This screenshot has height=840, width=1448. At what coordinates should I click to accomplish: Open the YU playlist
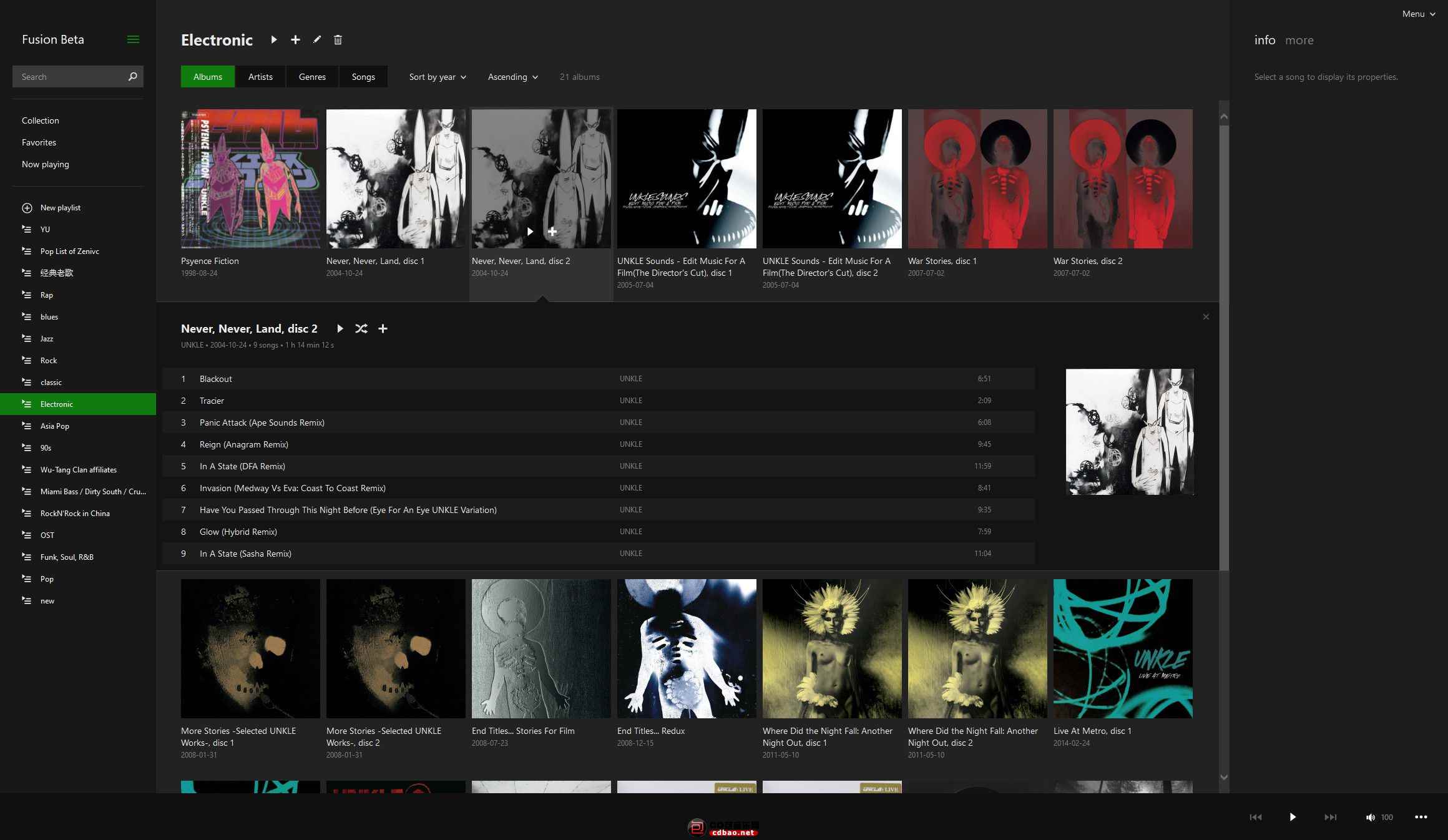78,229
